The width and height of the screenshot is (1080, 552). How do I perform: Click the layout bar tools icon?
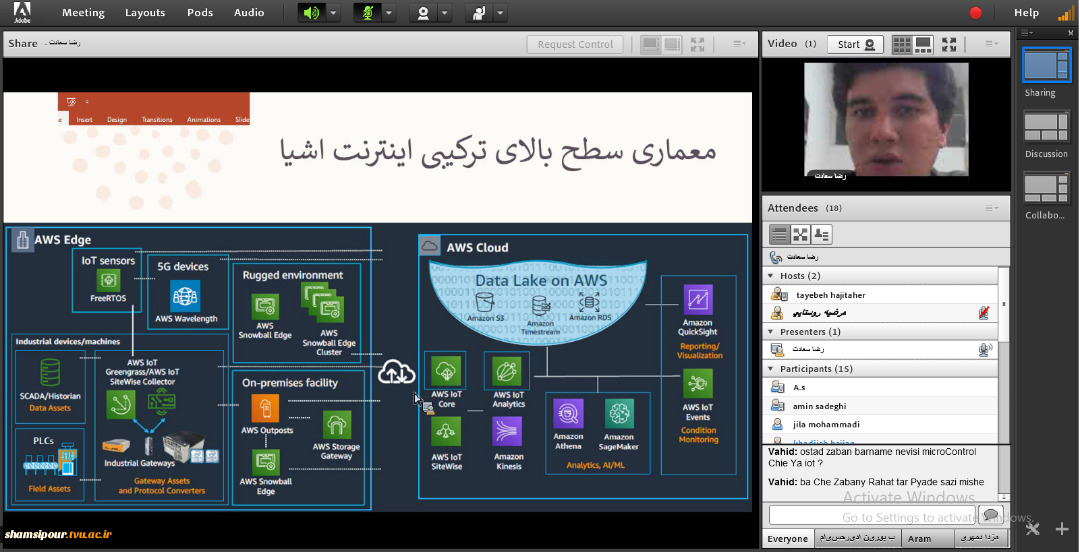1032,529
